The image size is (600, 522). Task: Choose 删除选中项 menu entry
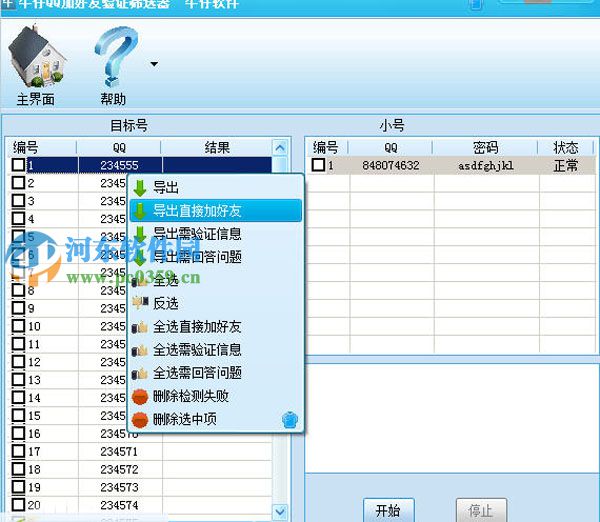pyautogui.click(x=216, y=419)
